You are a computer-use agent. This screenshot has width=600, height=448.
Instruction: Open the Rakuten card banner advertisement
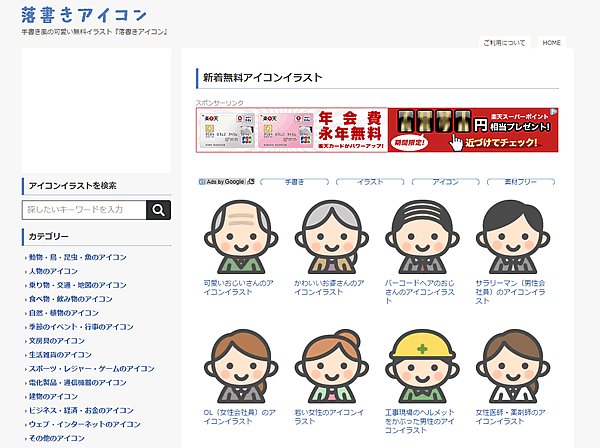(377, 130)
